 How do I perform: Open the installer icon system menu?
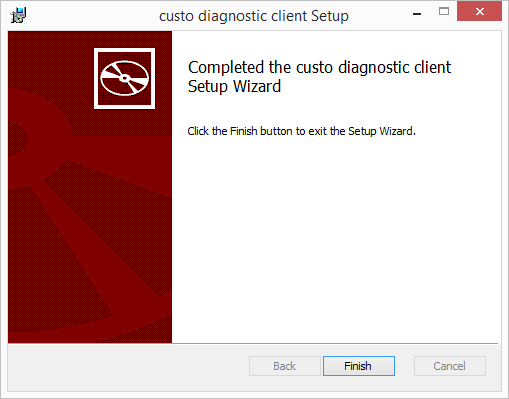point(18,15)
